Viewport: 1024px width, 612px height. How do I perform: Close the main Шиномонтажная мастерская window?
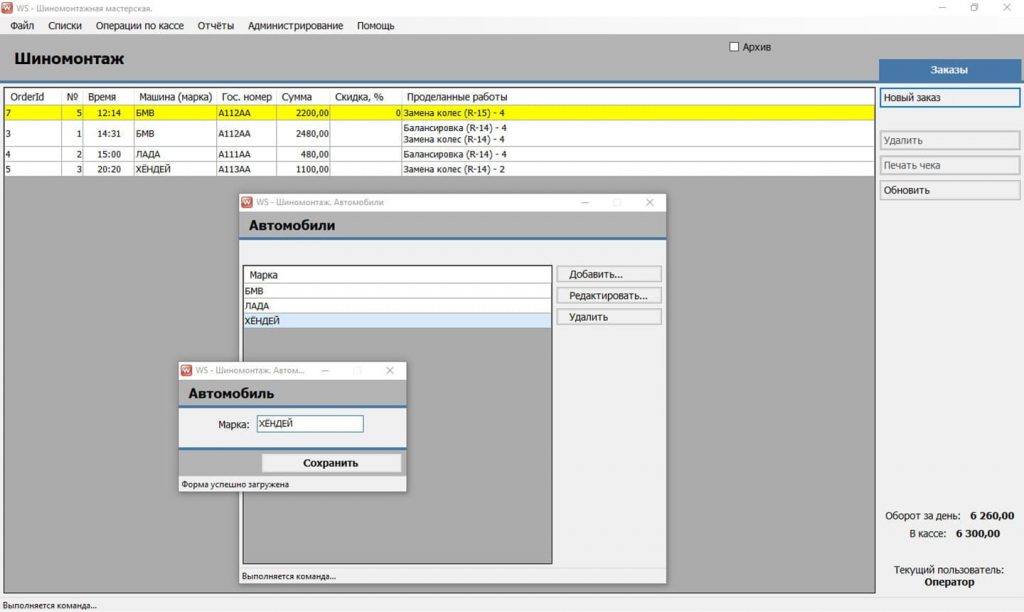pos(1007,8)
